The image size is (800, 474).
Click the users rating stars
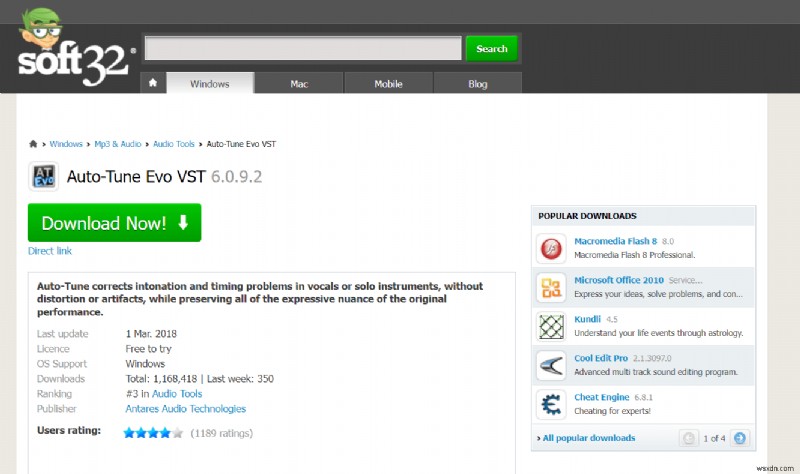point(153,433)
